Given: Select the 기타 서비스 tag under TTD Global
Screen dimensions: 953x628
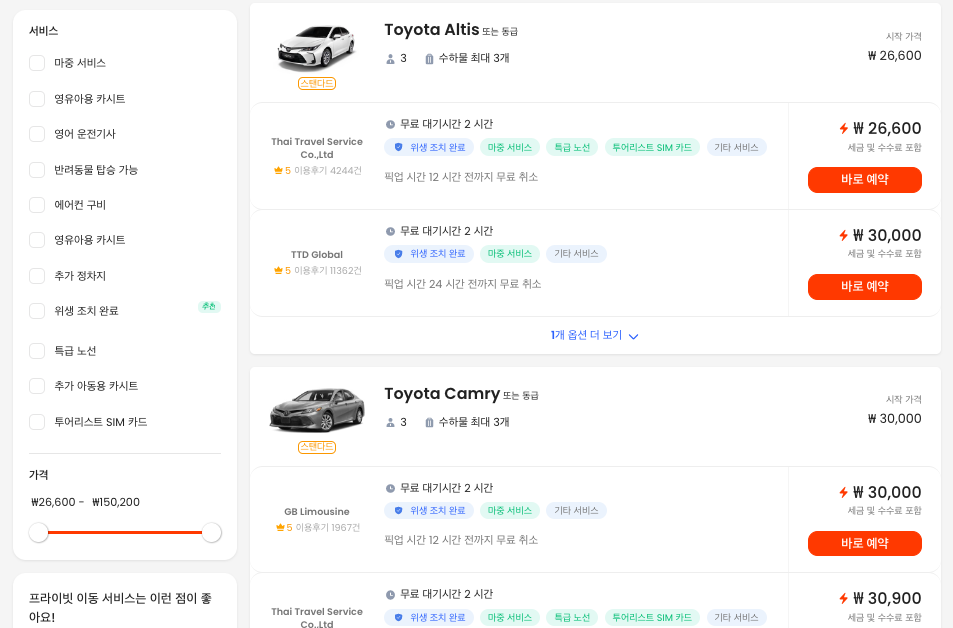Looking at the screenshot, I should [576, 254].
